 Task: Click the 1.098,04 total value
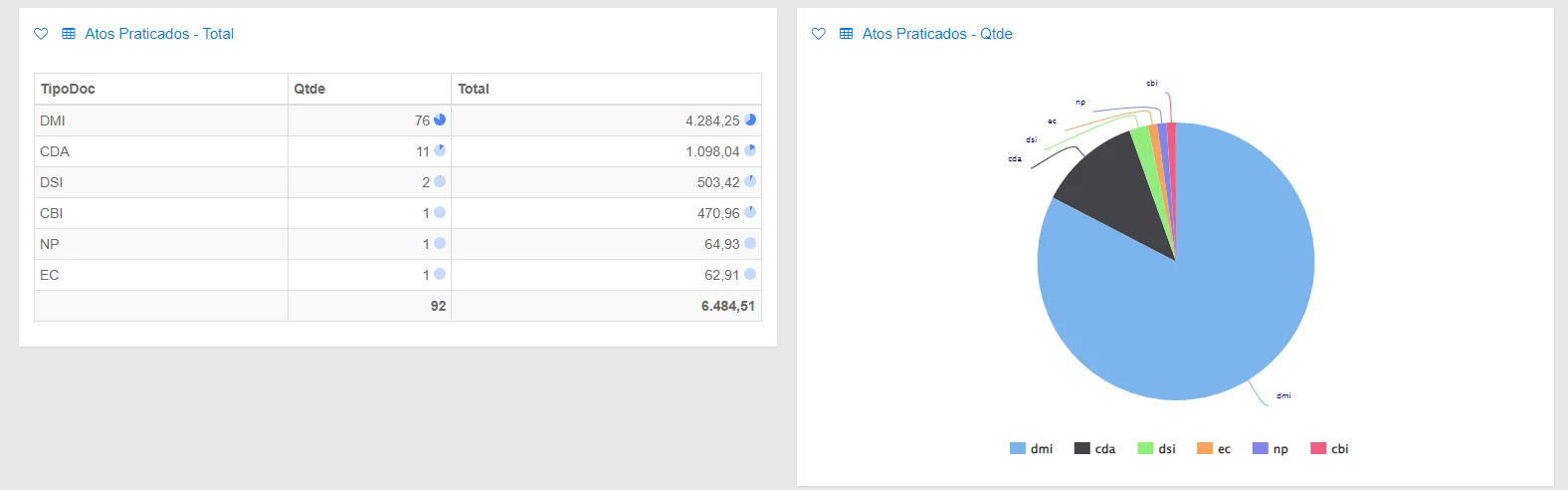[712, 151]
